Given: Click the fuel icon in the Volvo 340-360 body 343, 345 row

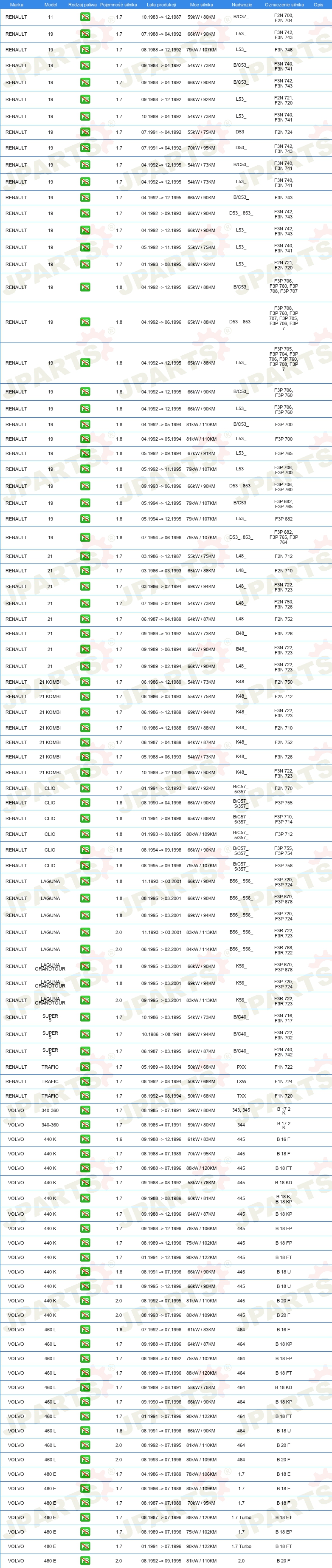Looking at the screenshot, I should pos(85,1110).
